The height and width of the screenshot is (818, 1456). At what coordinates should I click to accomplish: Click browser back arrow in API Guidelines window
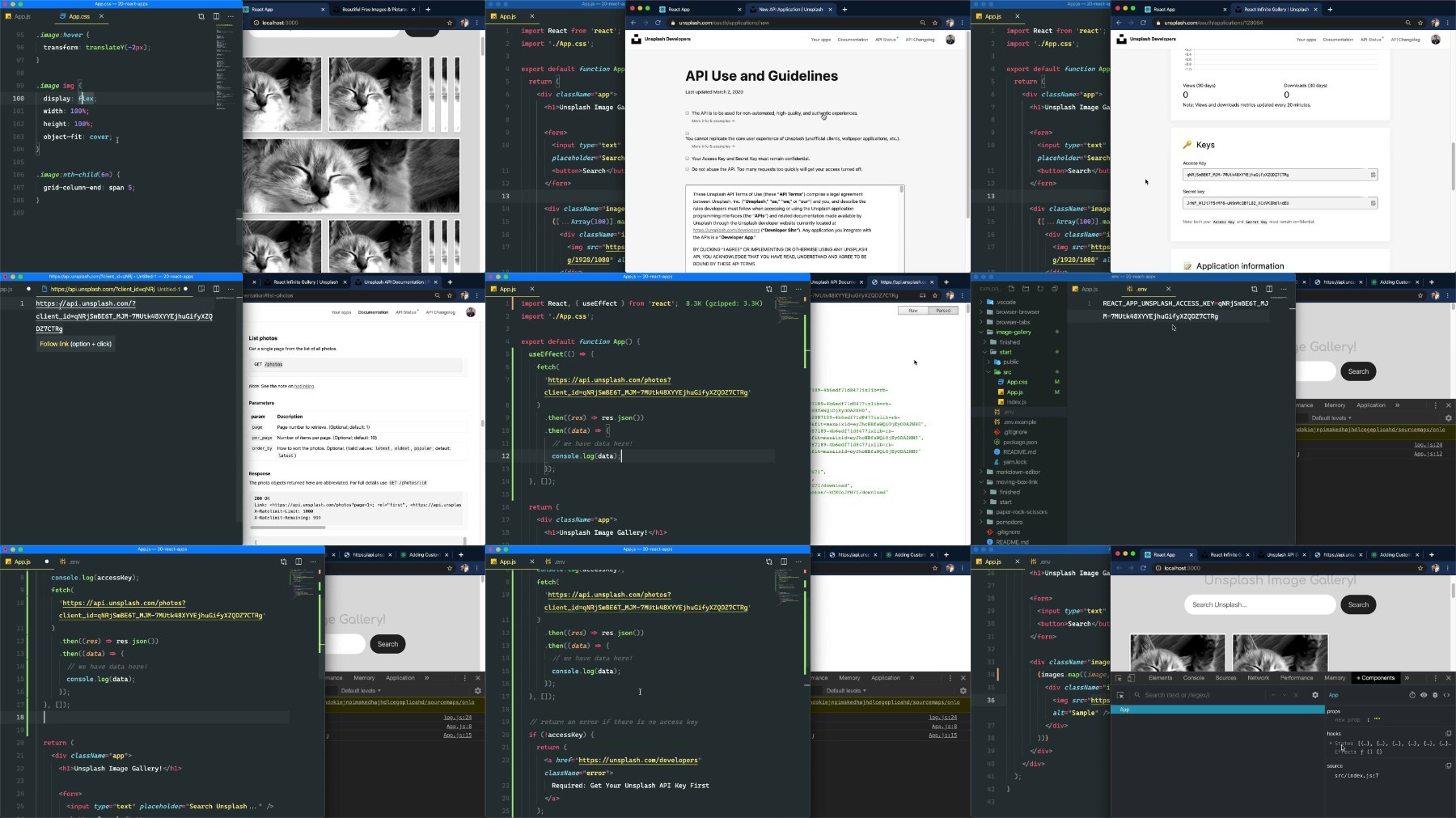coord(634,23)
